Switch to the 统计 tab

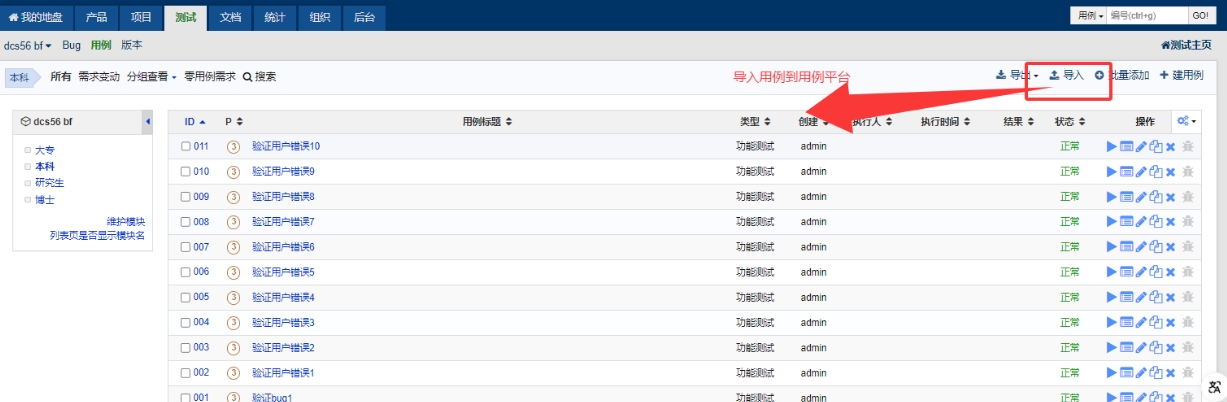coord(274,17)
